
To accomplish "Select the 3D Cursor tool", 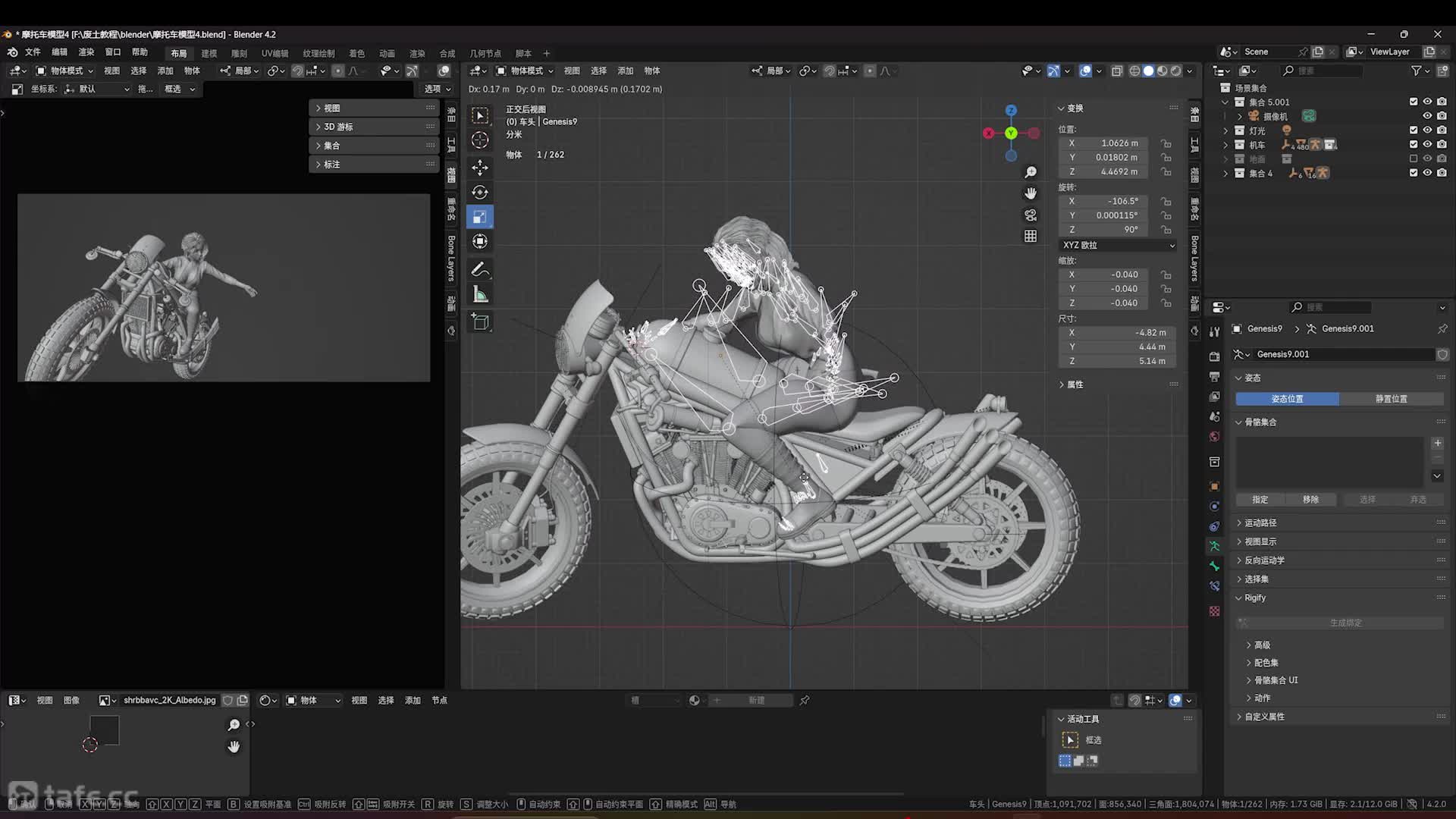I will click(x=480, y=140).
